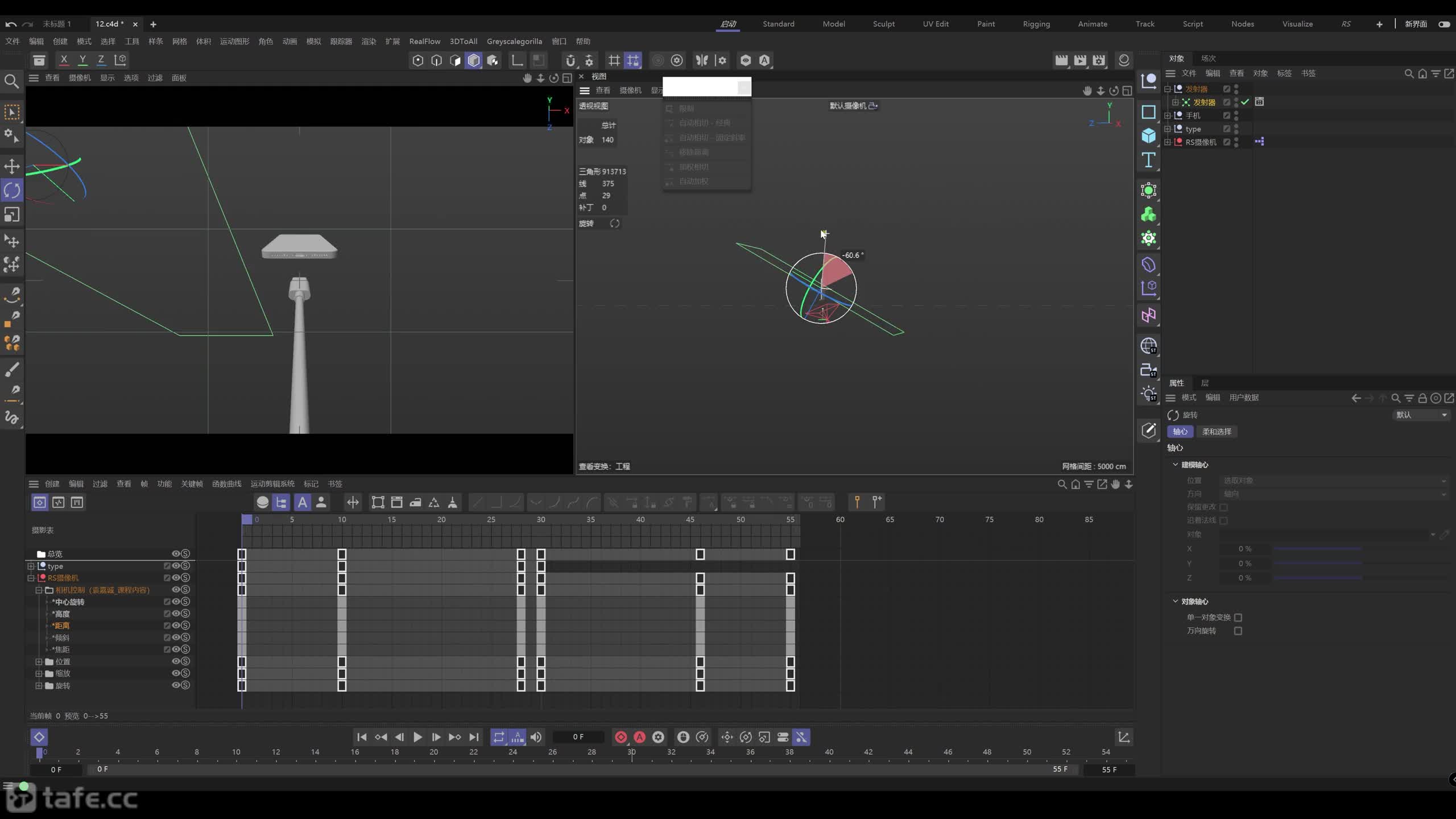Play the animation forward

(x=417, y=737)
